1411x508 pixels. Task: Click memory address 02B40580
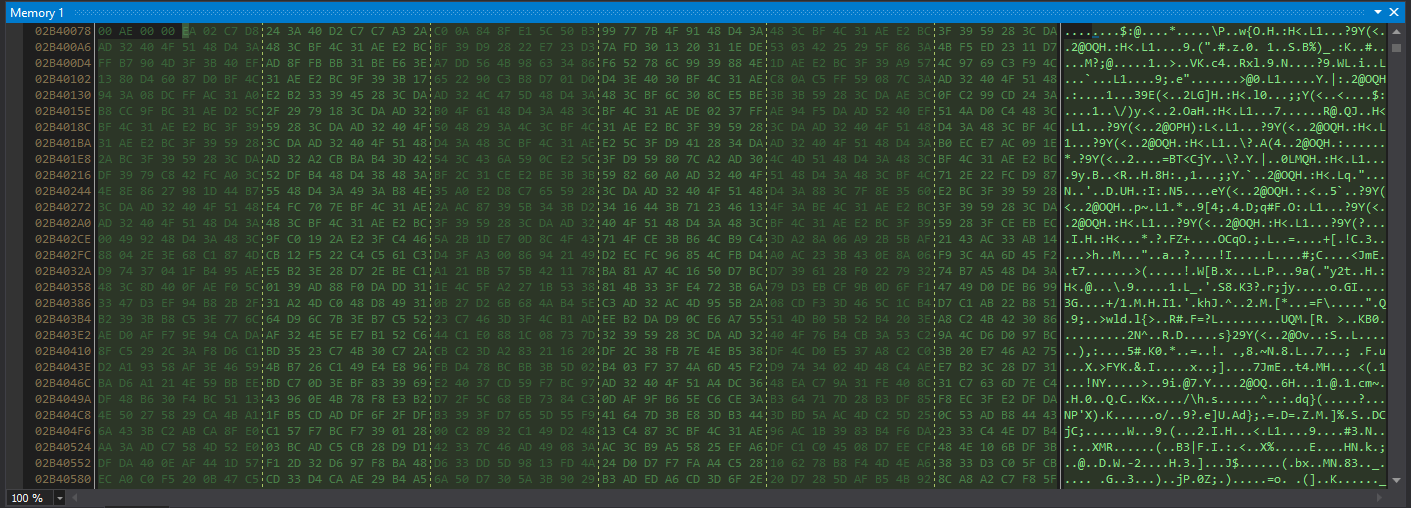63,480
